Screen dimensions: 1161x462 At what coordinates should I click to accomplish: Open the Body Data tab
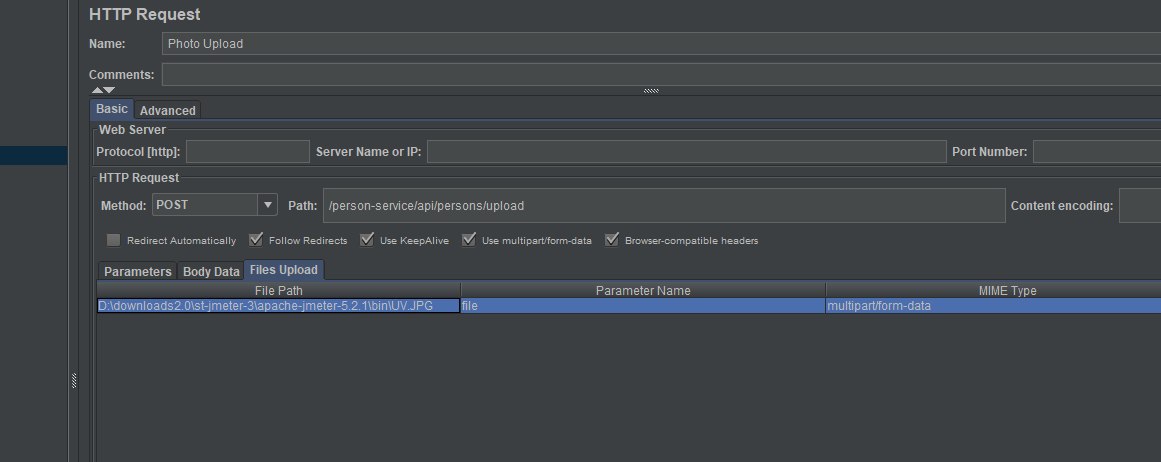coord(211,272)
